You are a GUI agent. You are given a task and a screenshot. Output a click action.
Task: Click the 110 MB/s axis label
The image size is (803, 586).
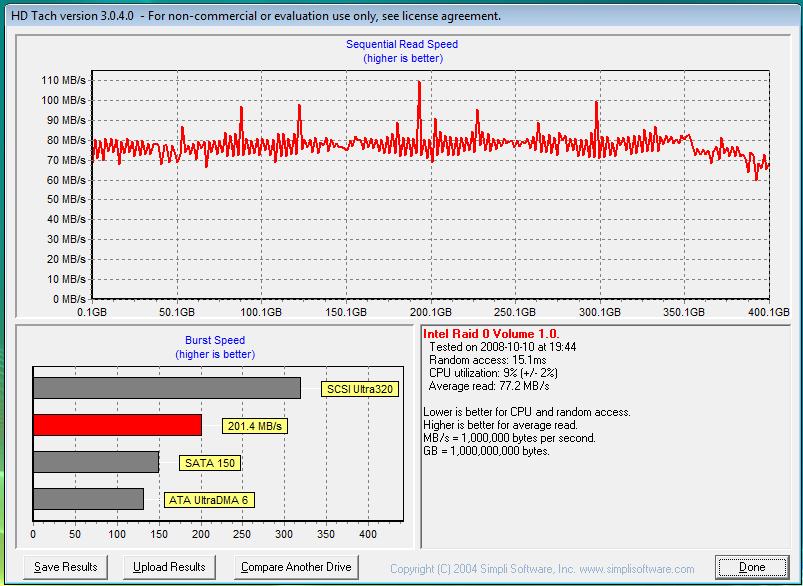click(x=64, y=80)
